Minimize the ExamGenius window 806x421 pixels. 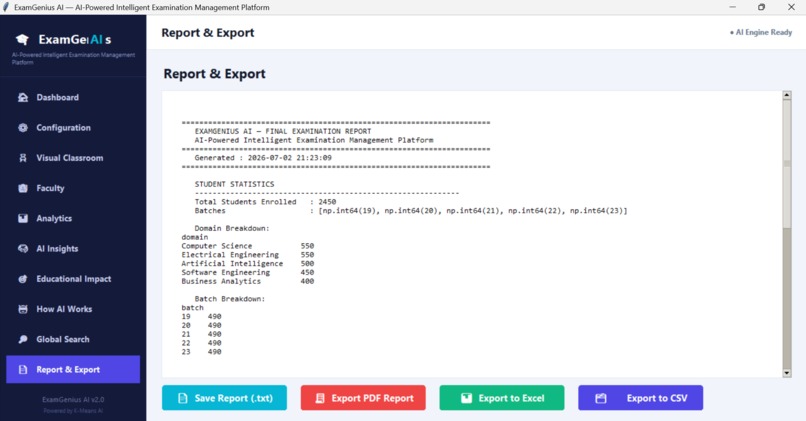[732, 7]
